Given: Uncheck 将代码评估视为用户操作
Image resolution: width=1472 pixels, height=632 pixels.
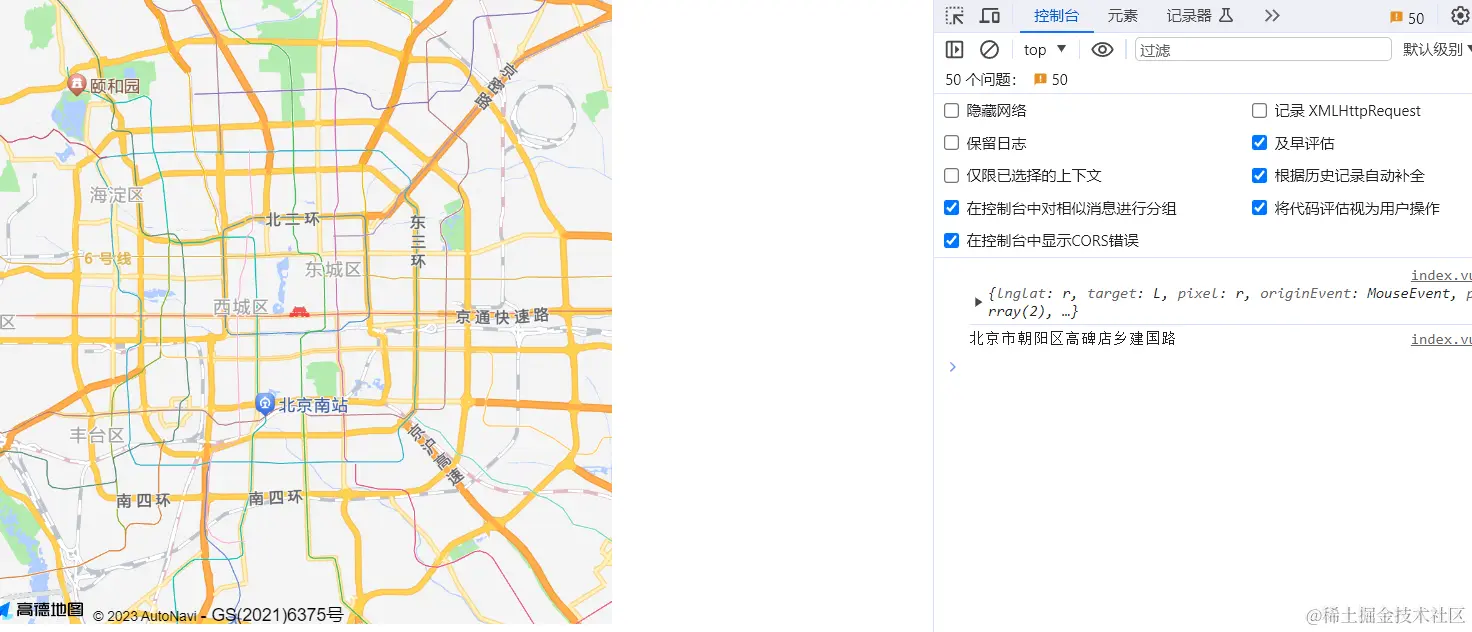Looking at the screenshot, I should coord(1259,208).
